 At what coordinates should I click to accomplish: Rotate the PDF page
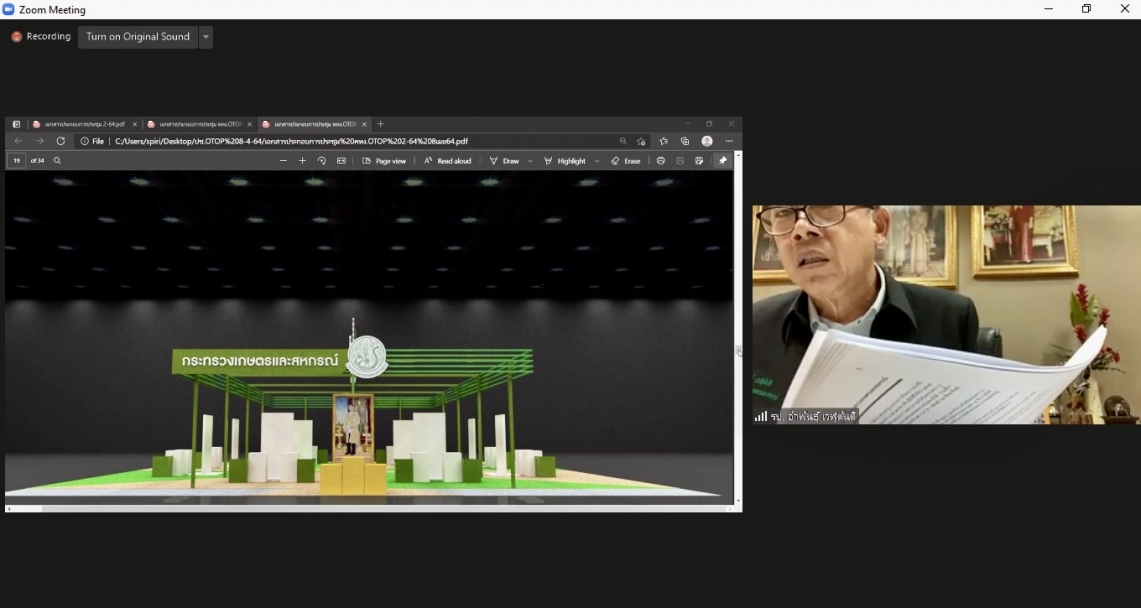point(322,161)
